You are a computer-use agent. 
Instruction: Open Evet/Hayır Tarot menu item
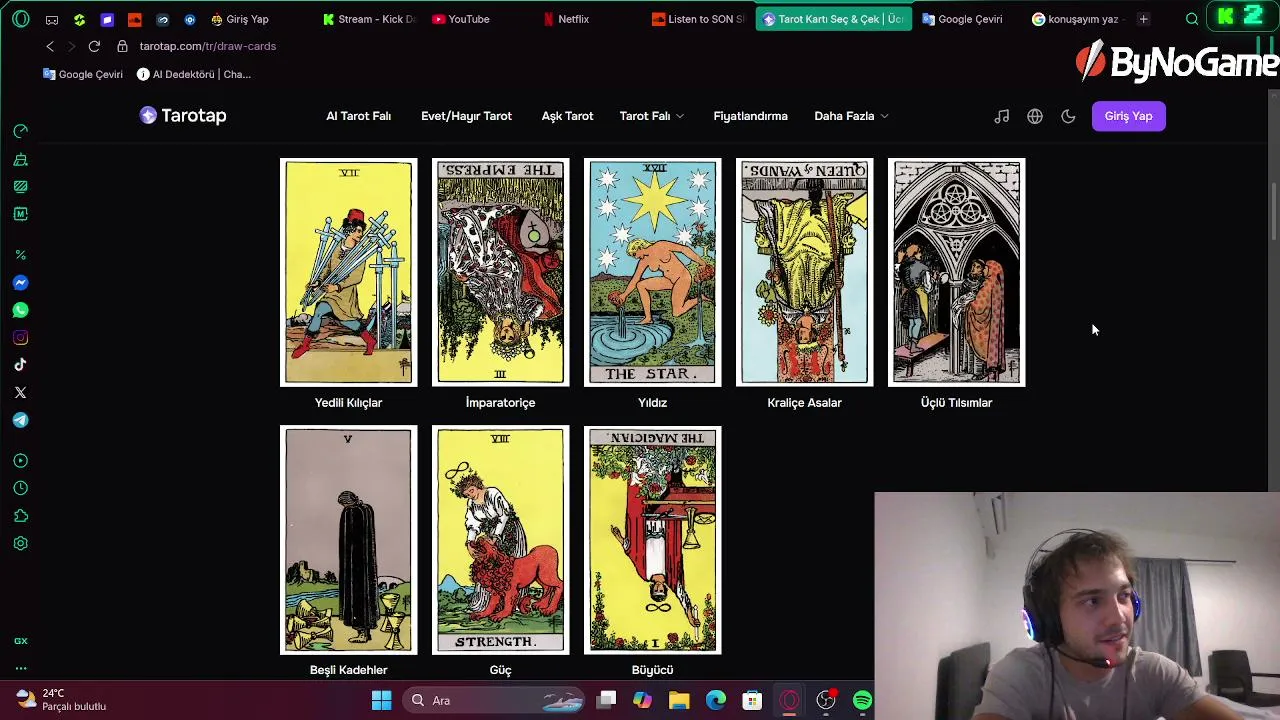pos(466,116)
